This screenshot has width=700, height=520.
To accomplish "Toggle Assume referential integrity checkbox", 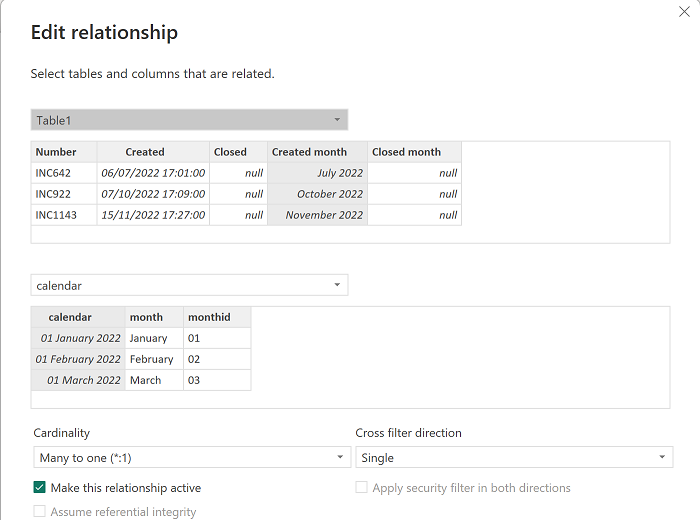I will (40, 512).
